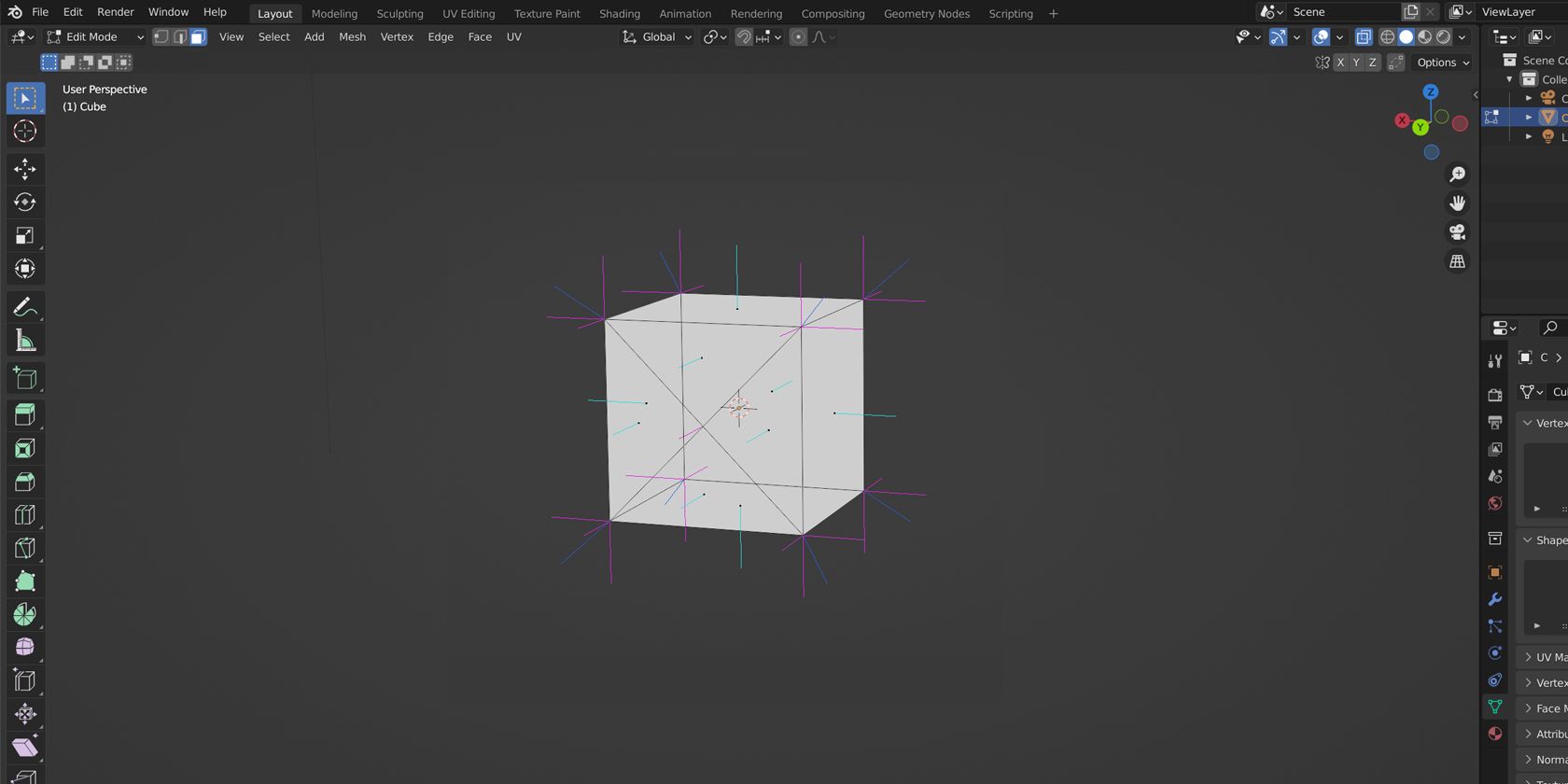Select the Move tool in the toolbar
Screen dimensions: 1568x784
click(x=25, y=169)
